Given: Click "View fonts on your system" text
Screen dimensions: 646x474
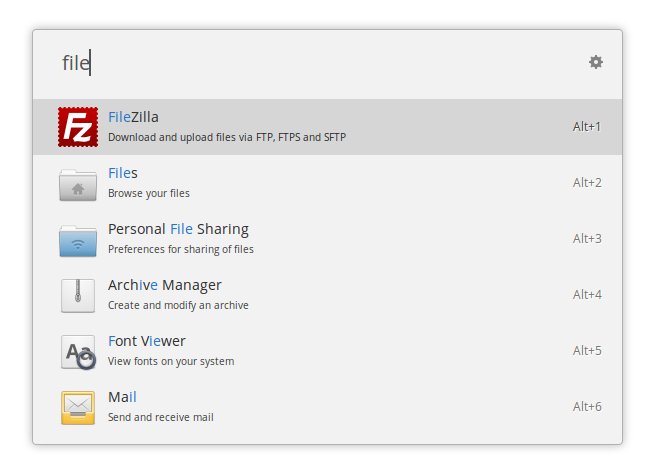Looking at the screenshot, I should tap(171, 361).
